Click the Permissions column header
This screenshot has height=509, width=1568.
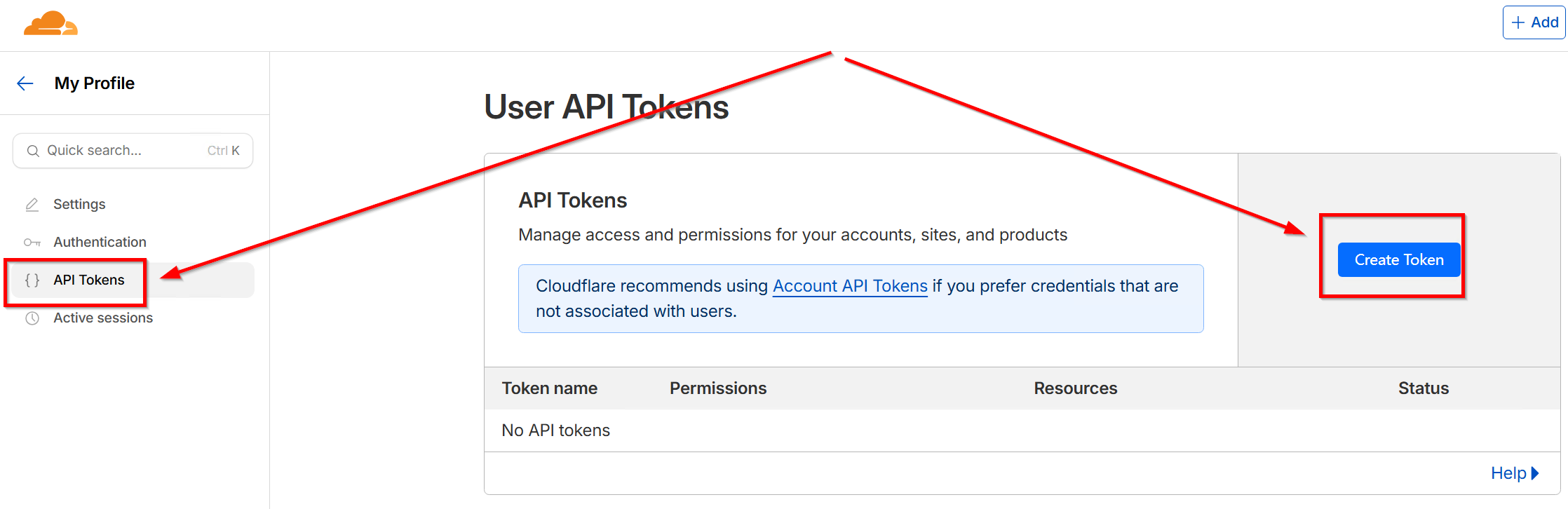click(x=718, y=388)
